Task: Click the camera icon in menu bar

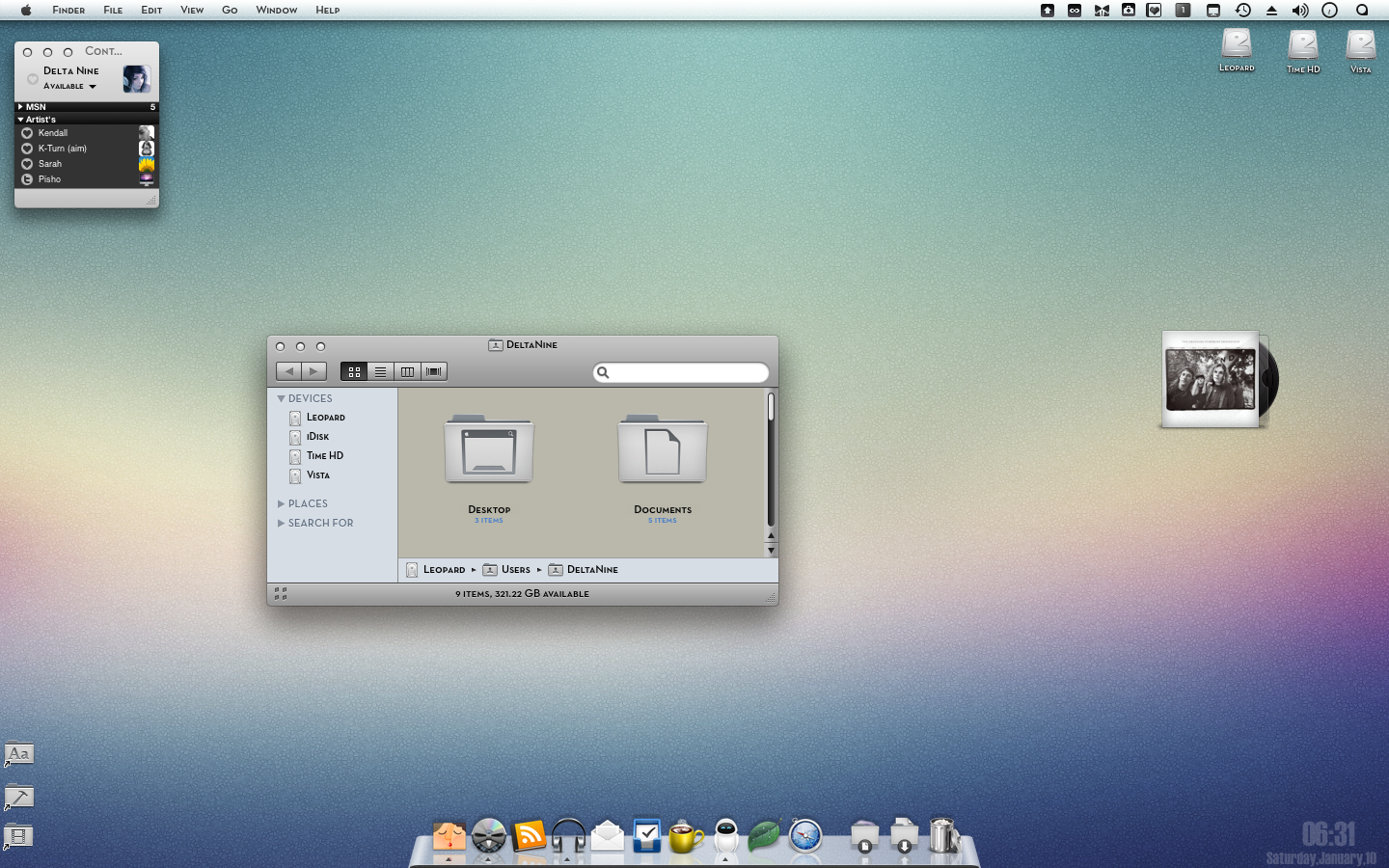Action: 1128,10
